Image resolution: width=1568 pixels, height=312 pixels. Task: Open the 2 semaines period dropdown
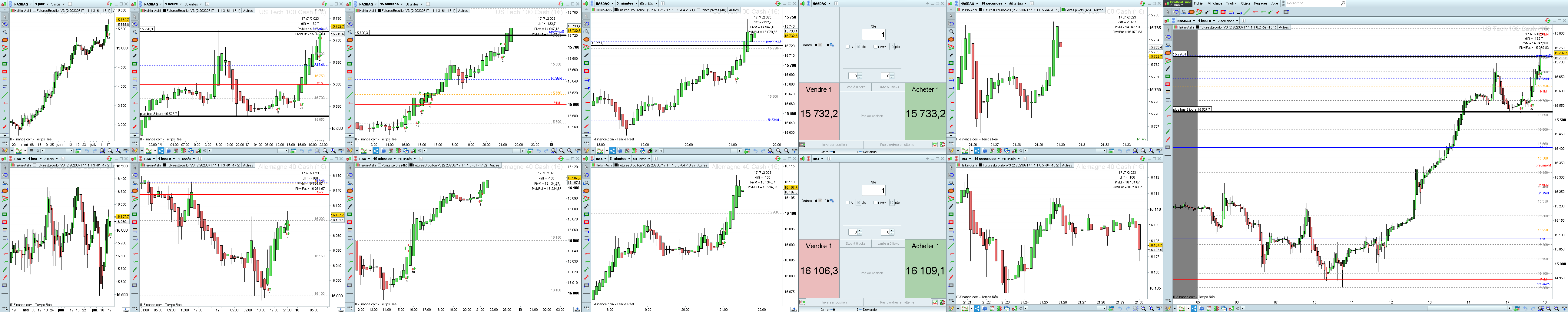(1228, 21)
